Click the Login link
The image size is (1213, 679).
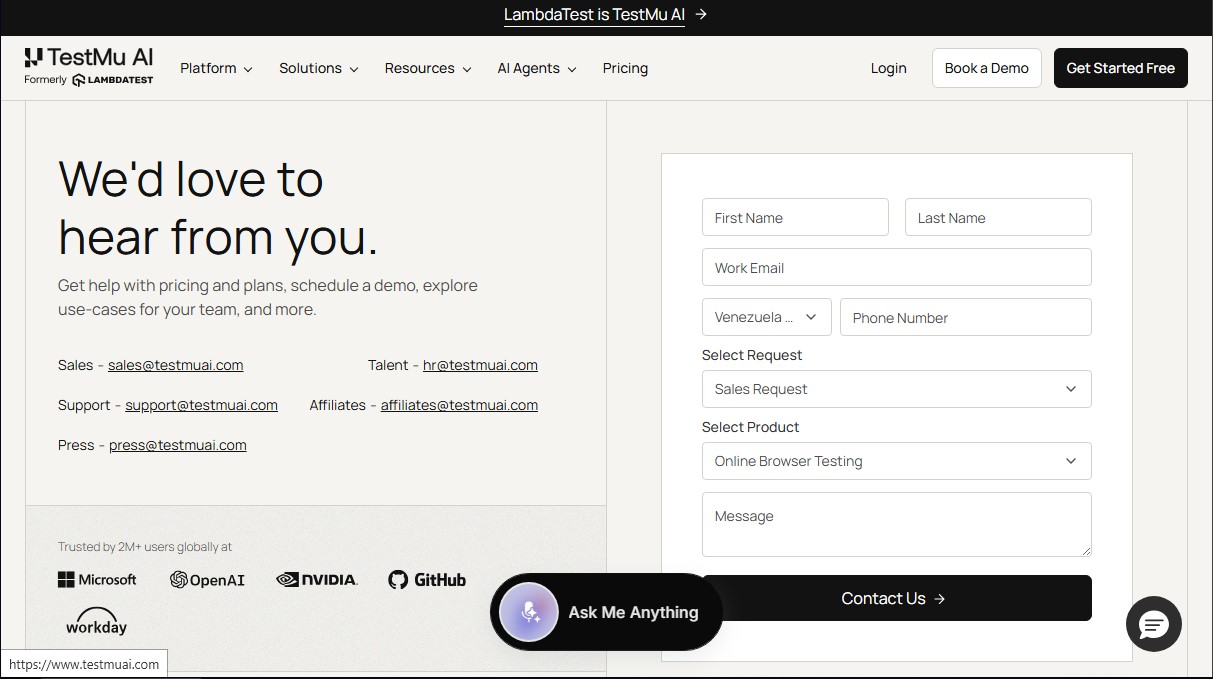[x=888, y=68]
